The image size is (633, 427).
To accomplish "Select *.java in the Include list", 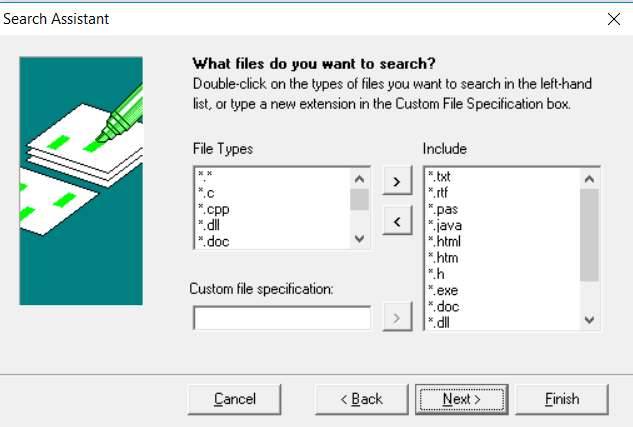I will [444, 225].
